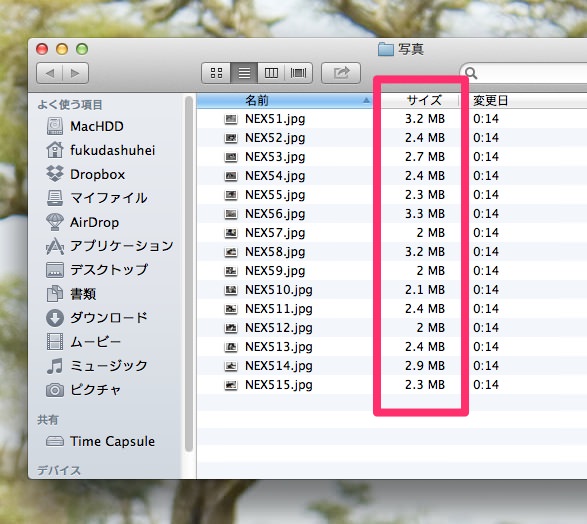Switch to list view mode
Screen dimensions: 587x524
click(244, 73)
